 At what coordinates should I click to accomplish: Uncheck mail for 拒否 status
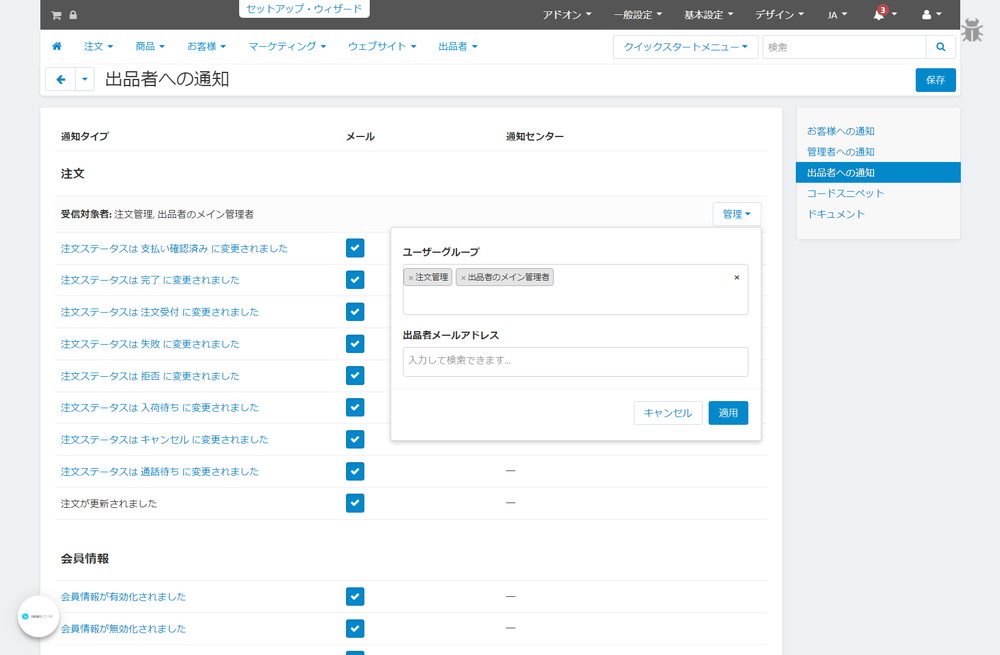coord(355,376)
